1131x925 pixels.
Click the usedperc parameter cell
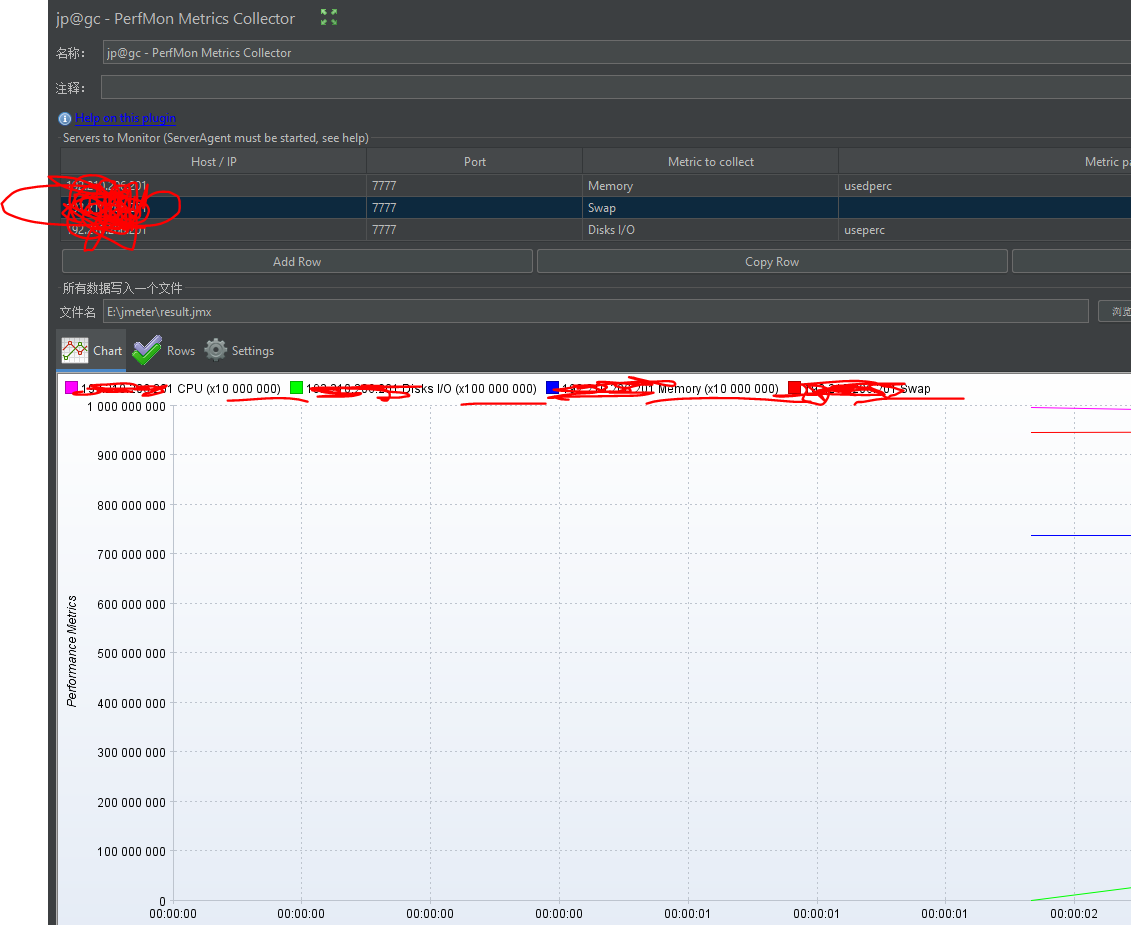point(985,186)
